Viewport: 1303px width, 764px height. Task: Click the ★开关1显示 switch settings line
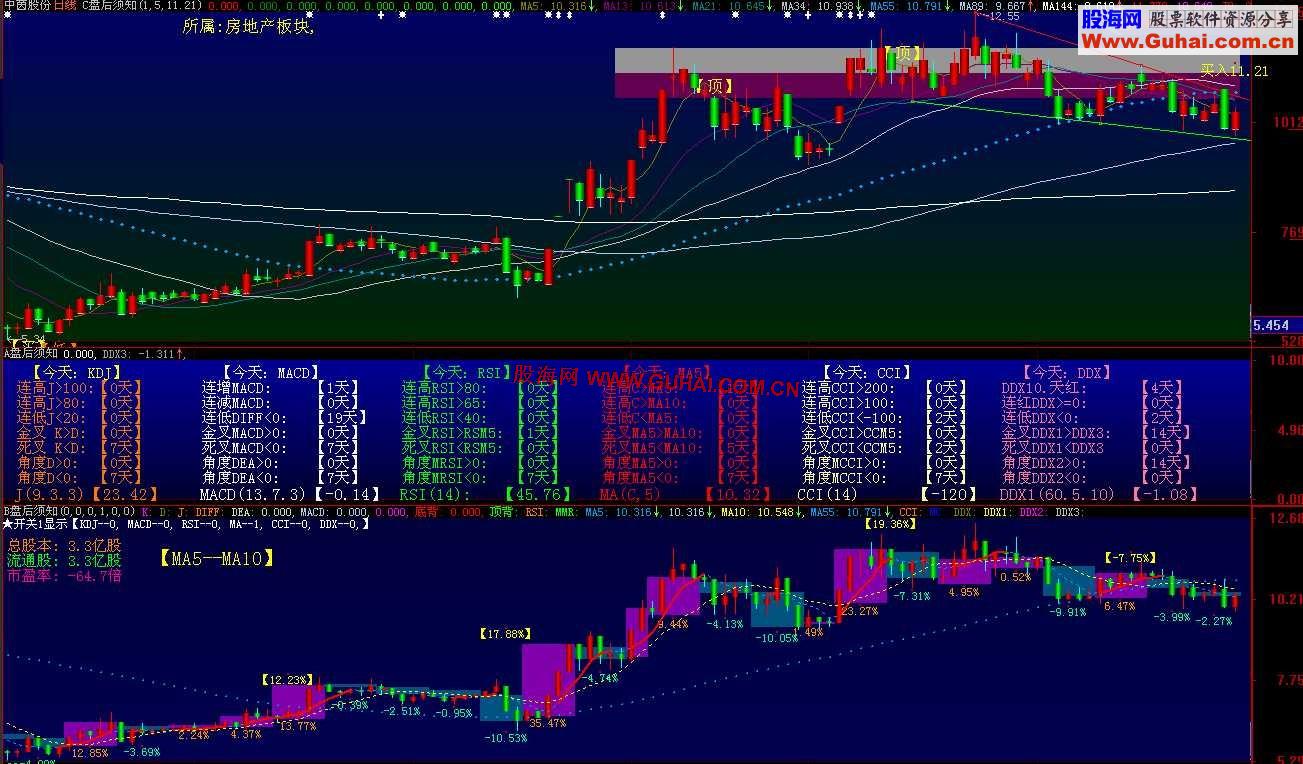pyautogui.click(x=186, y=524)
